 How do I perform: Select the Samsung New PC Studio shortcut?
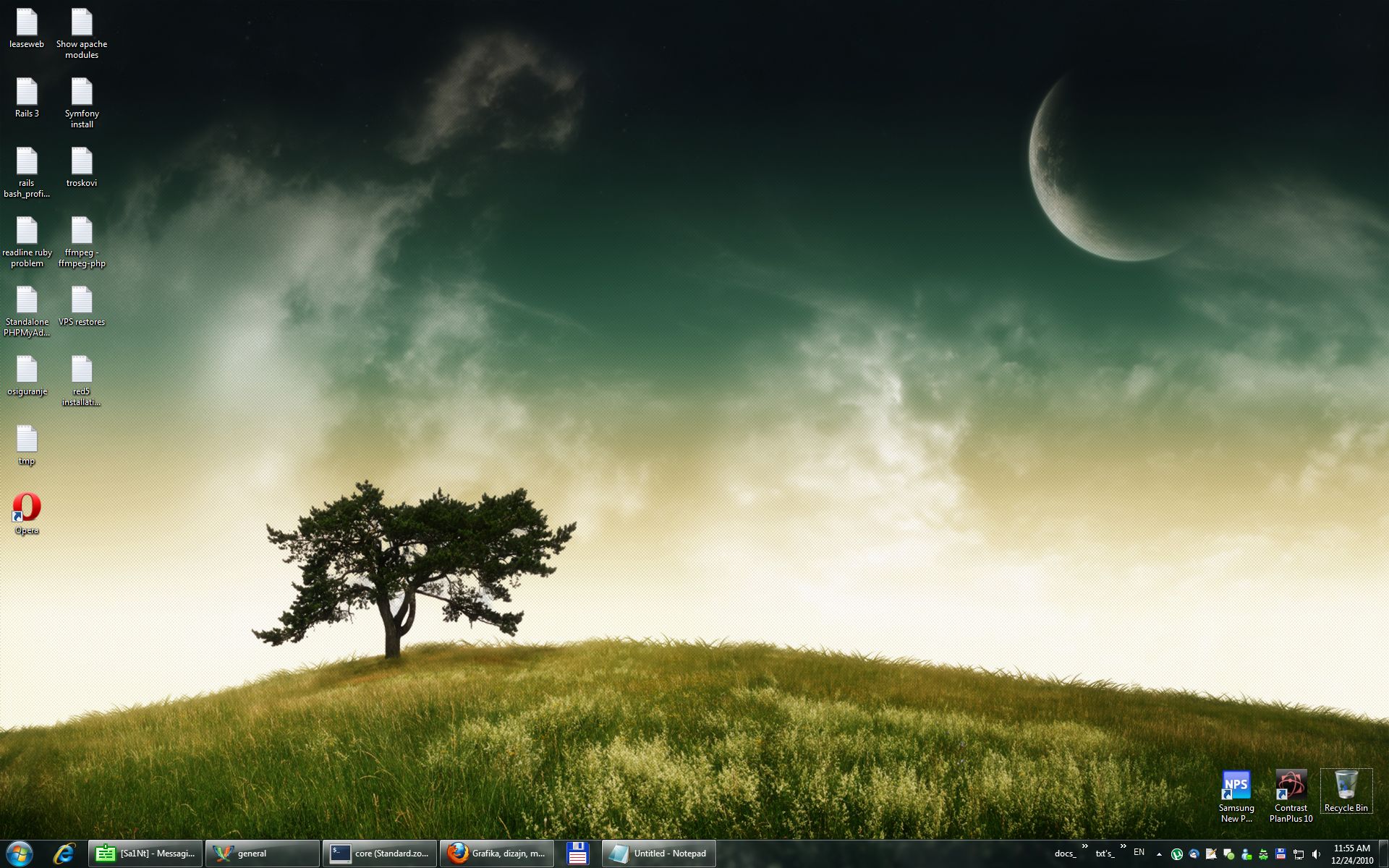[x=1236, y=796]
